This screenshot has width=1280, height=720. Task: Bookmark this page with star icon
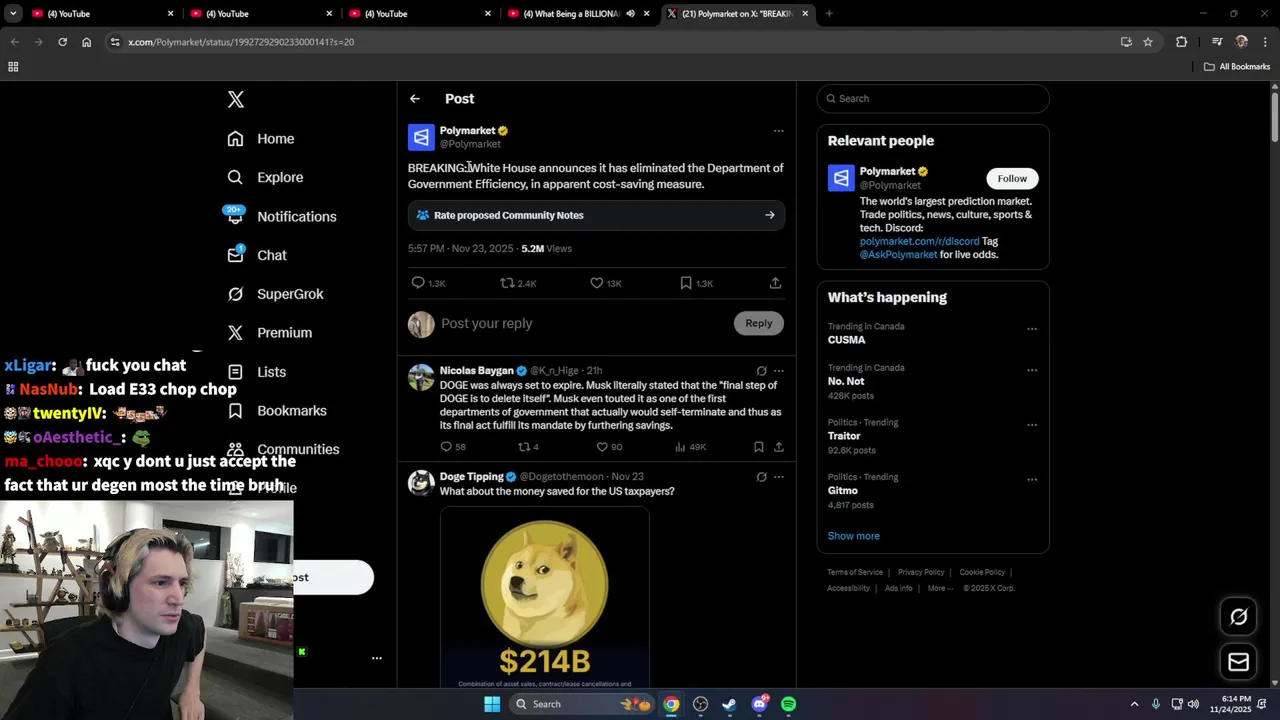tap(1148, 42)
